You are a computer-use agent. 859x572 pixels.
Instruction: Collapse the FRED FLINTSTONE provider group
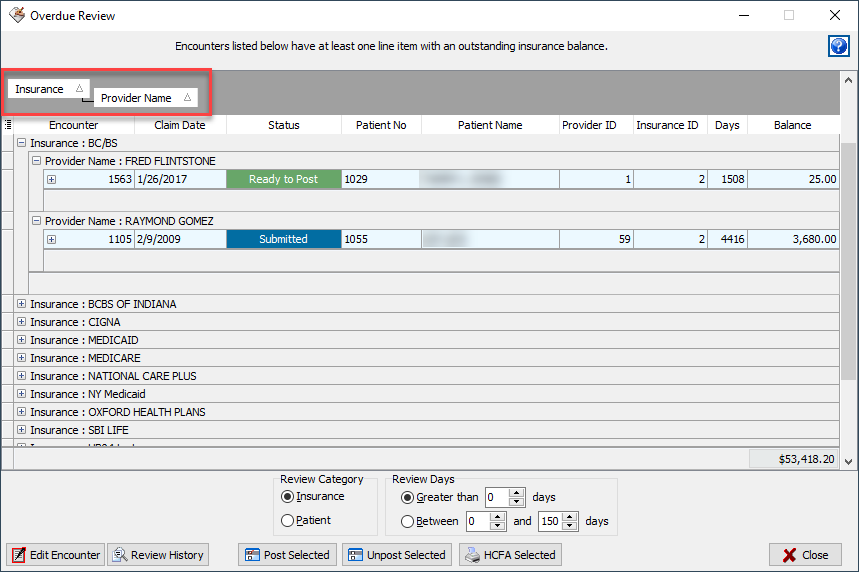36,161
